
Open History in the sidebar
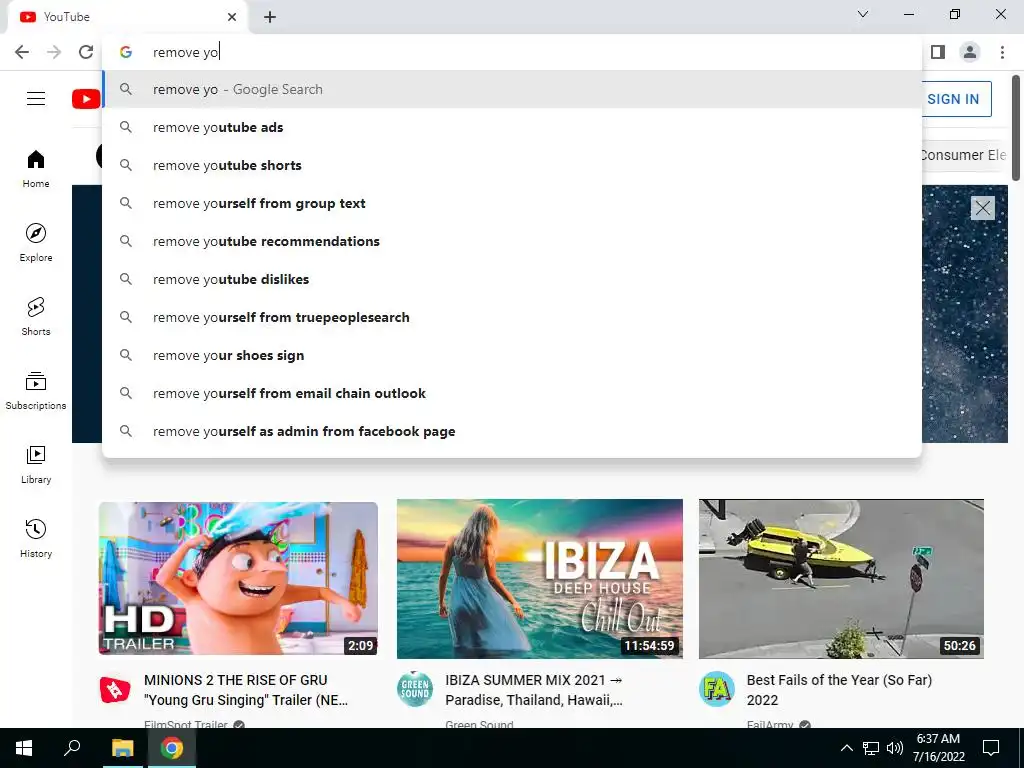coord(36,538)
